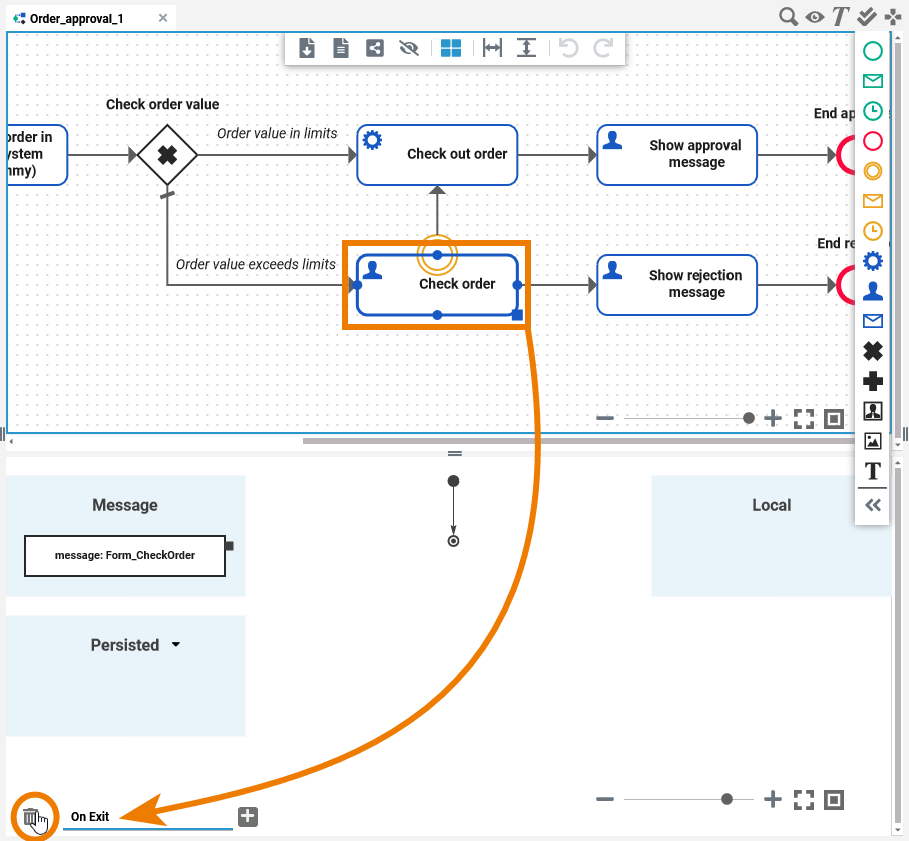Image resolution: width=909 pixels, height=841 pixels.
Task: Select the blue user task person icon in palette
Action: coord(873,291)
